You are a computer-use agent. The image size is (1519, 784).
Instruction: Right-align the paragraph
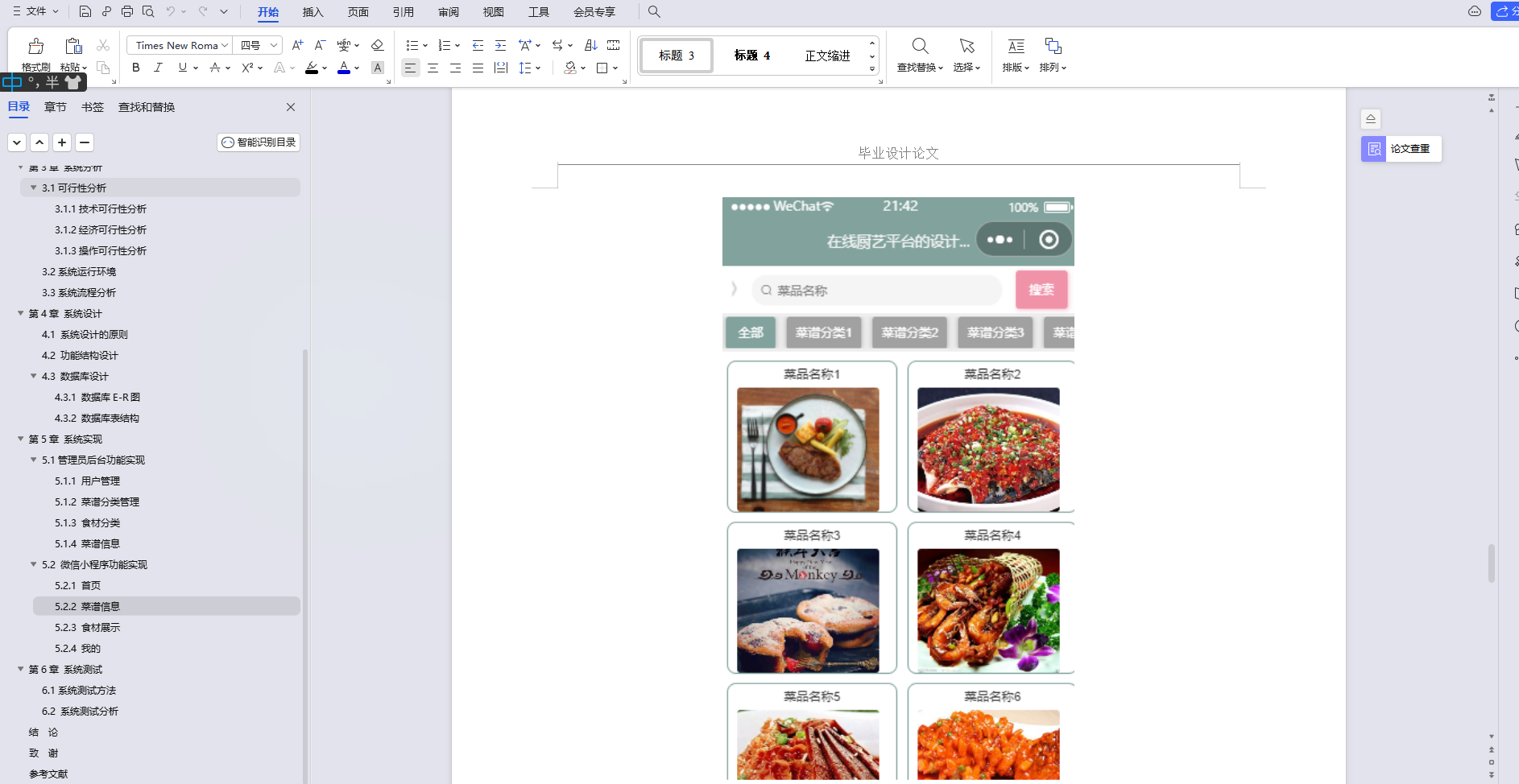(455, 68)
